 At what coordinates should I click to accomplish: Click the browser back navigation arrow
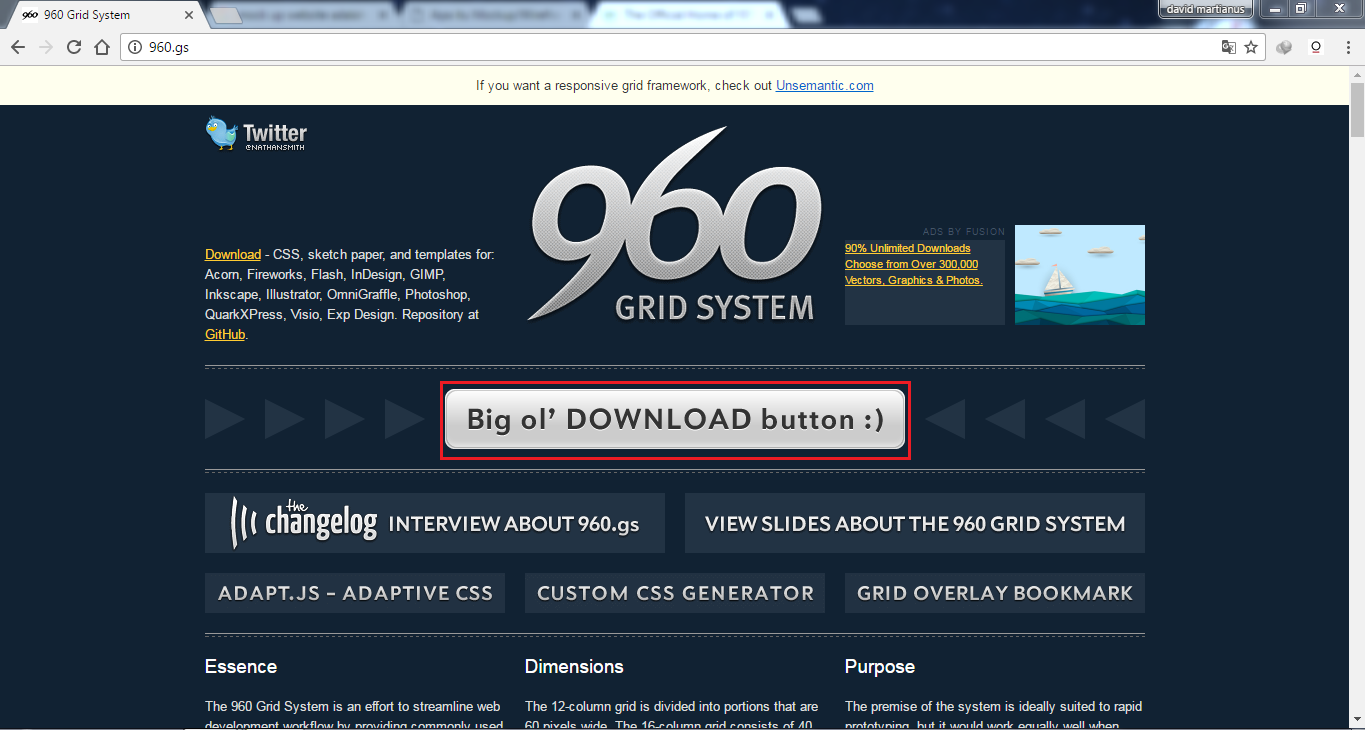coord(17,46)
